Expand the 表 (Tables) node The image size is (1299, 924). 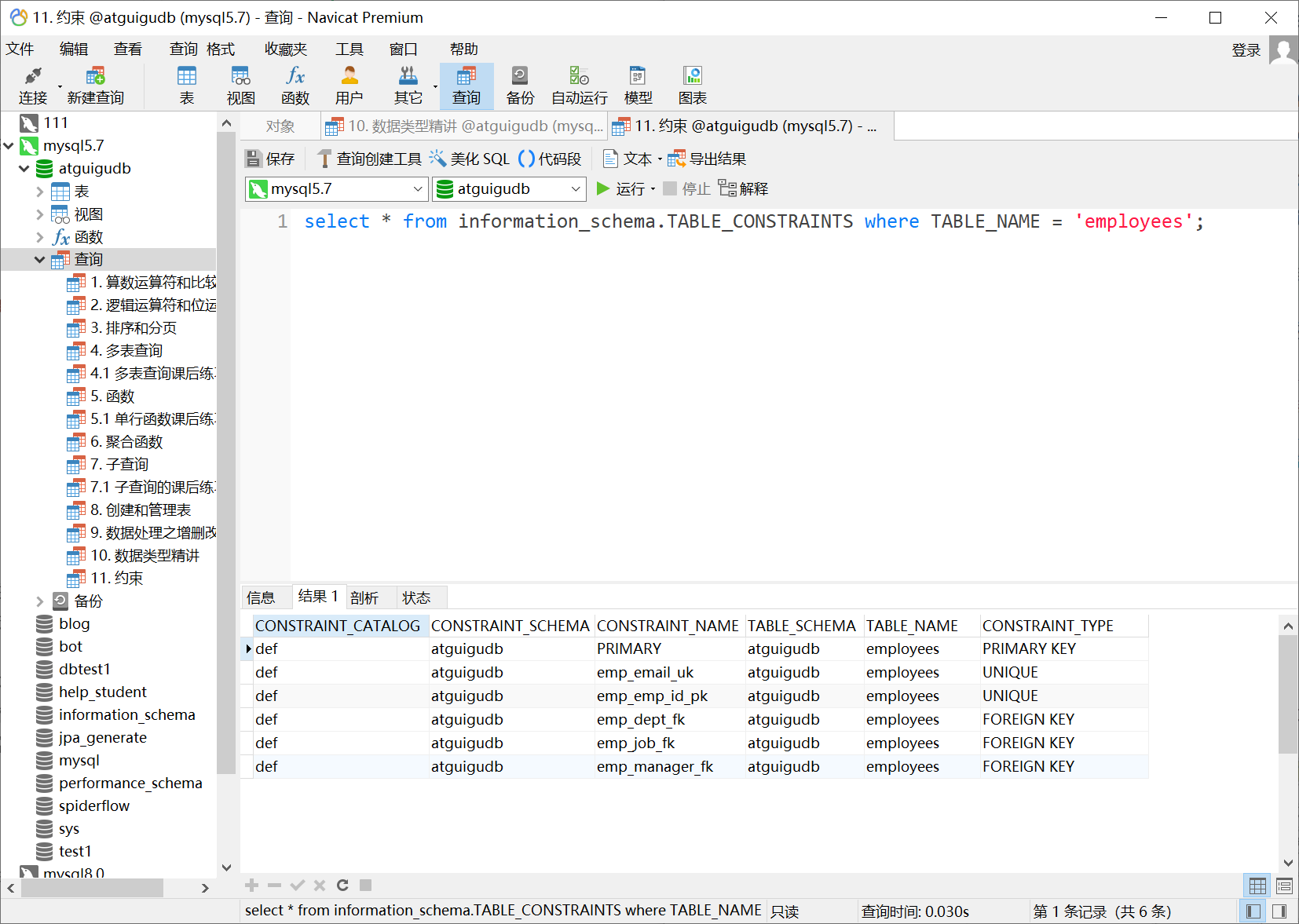click(x=40, y=192)
